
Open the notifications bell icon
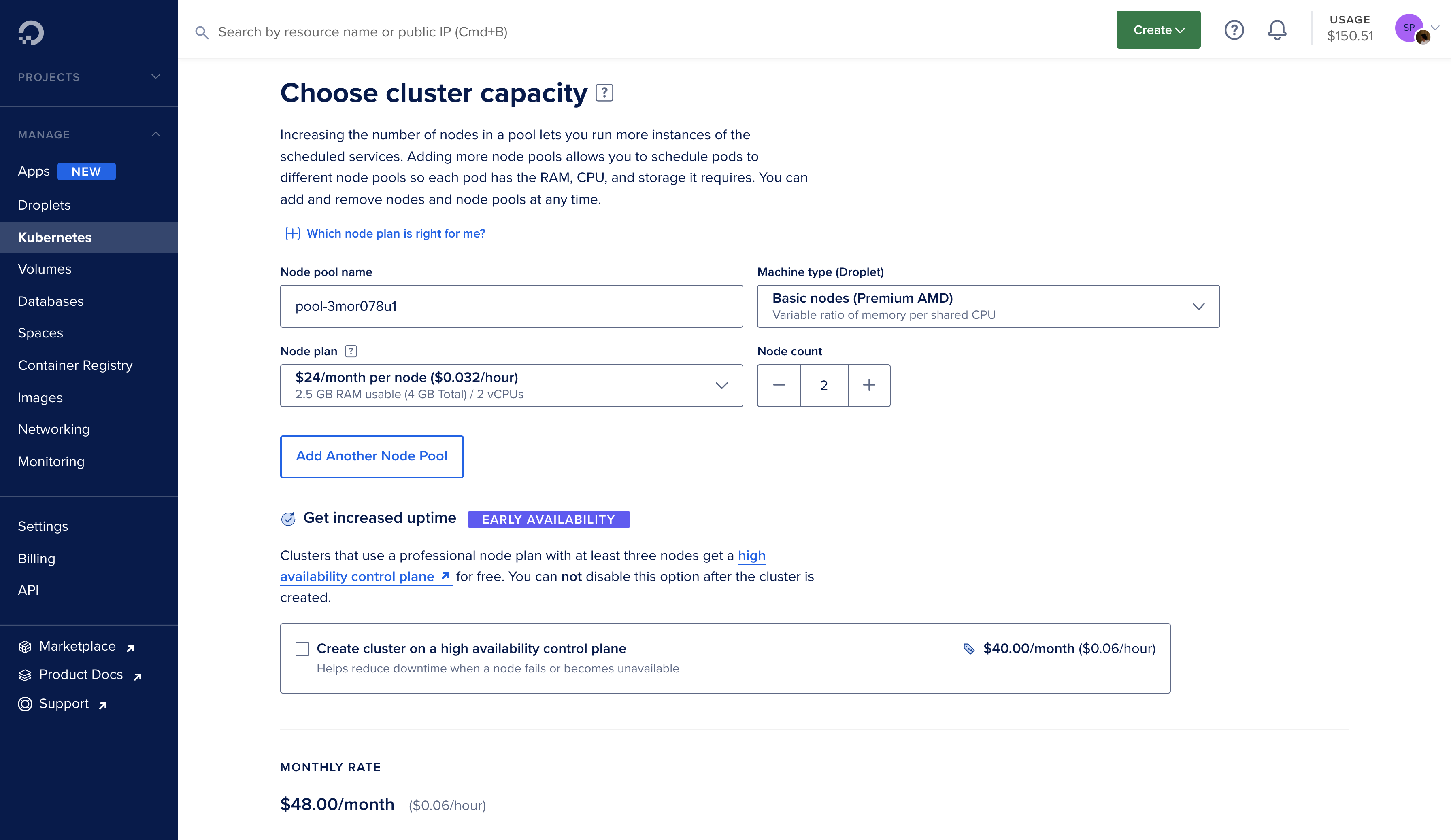tap(1277, 30)
